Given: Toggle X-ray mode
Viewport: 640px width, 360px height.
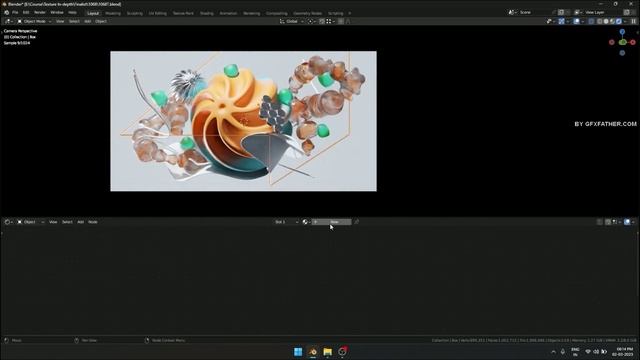Looking at the screenshot, I should point(591,21).
